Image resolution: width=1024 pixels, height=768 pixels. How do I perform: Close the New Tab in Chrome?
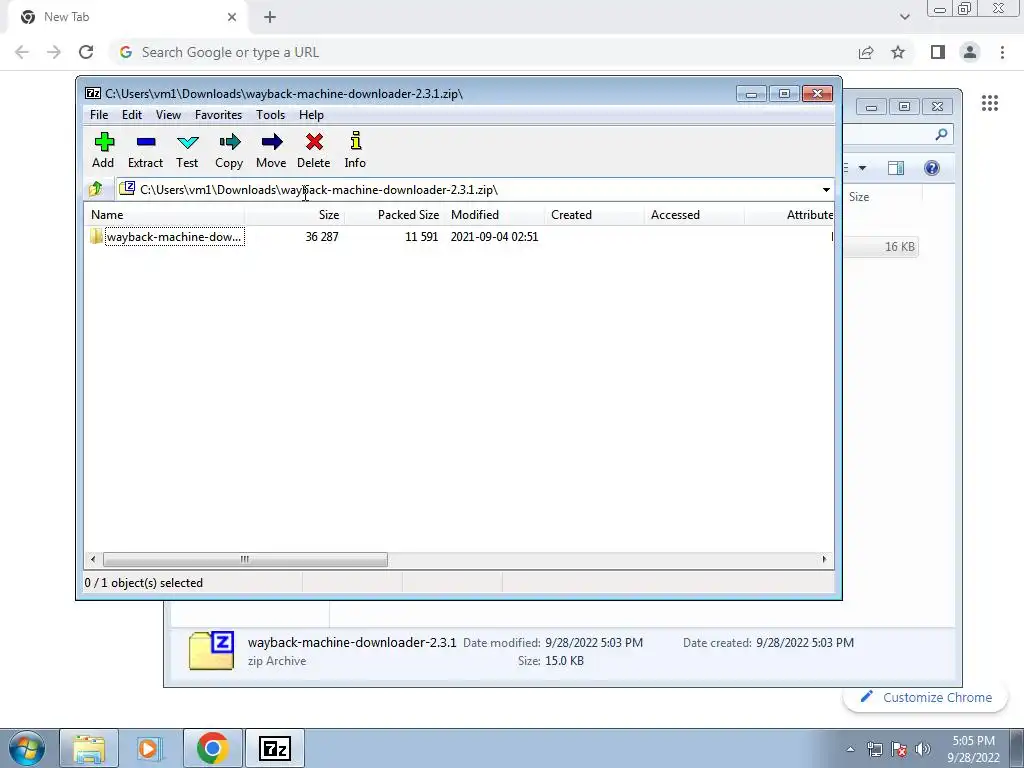point(232,17)
